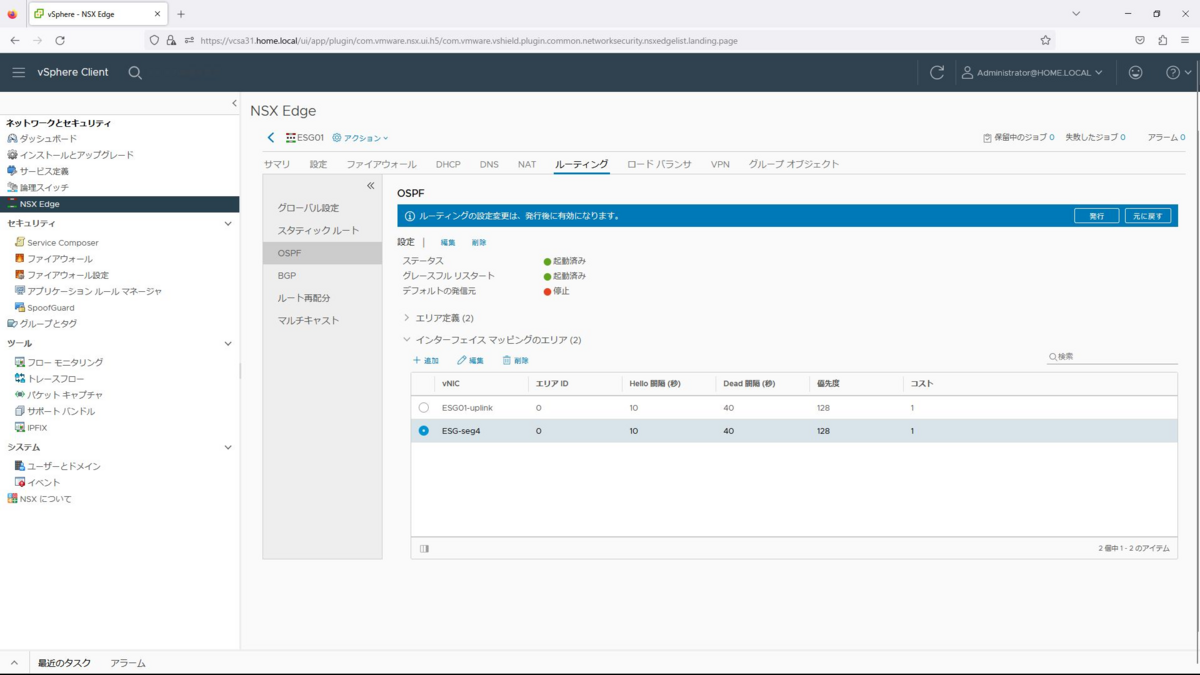Open the vSphere Client hamburger menu
1200x675 pixels.
tap(18, 72)
